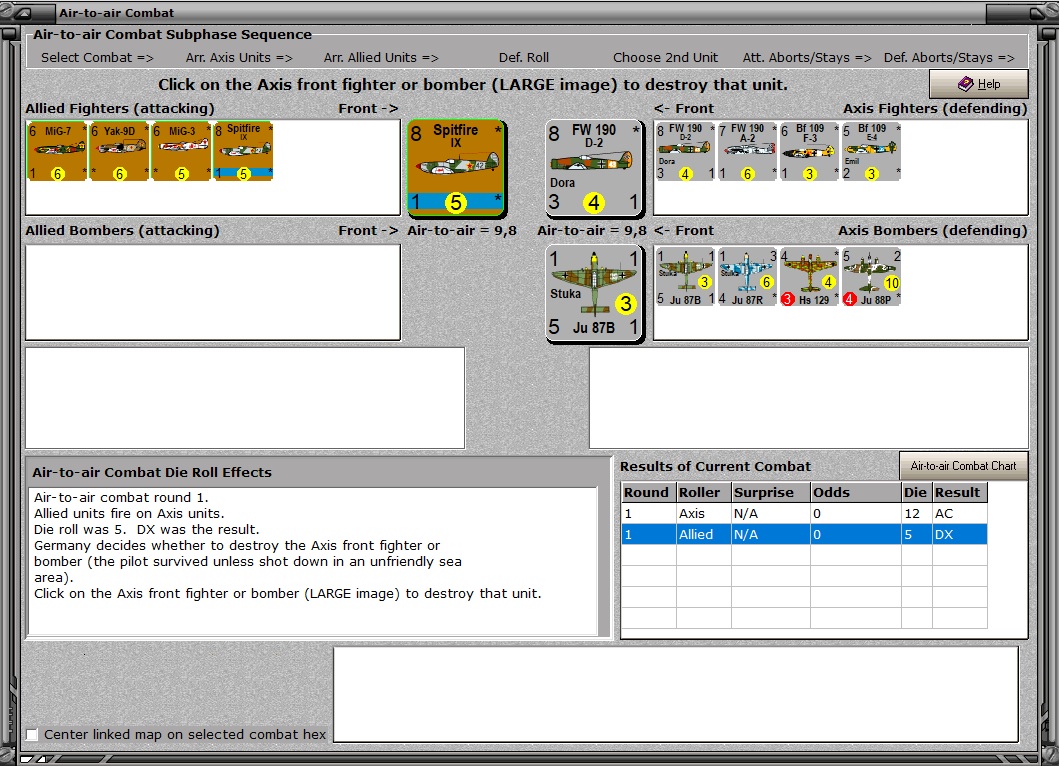
Task: Select the Bf 109 E-4 Emil fighter counter
Action: (x=871, y=151)
